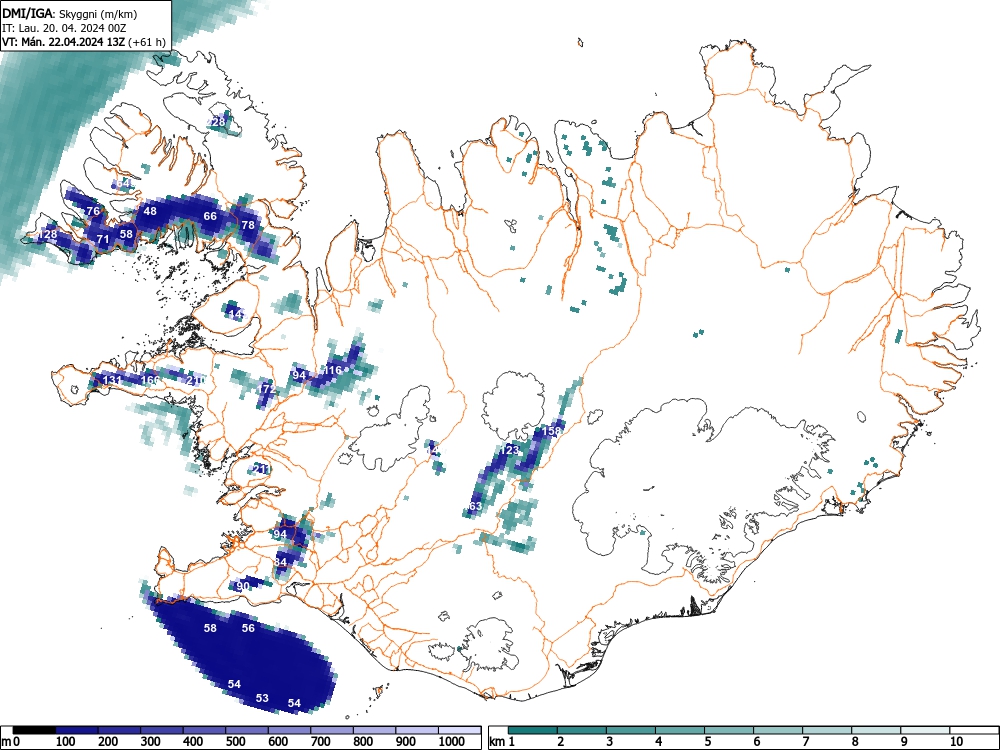Screen dimensions: 1000x750
Task: Click the 158 visibility value label
Action: (x=551, y=431)
